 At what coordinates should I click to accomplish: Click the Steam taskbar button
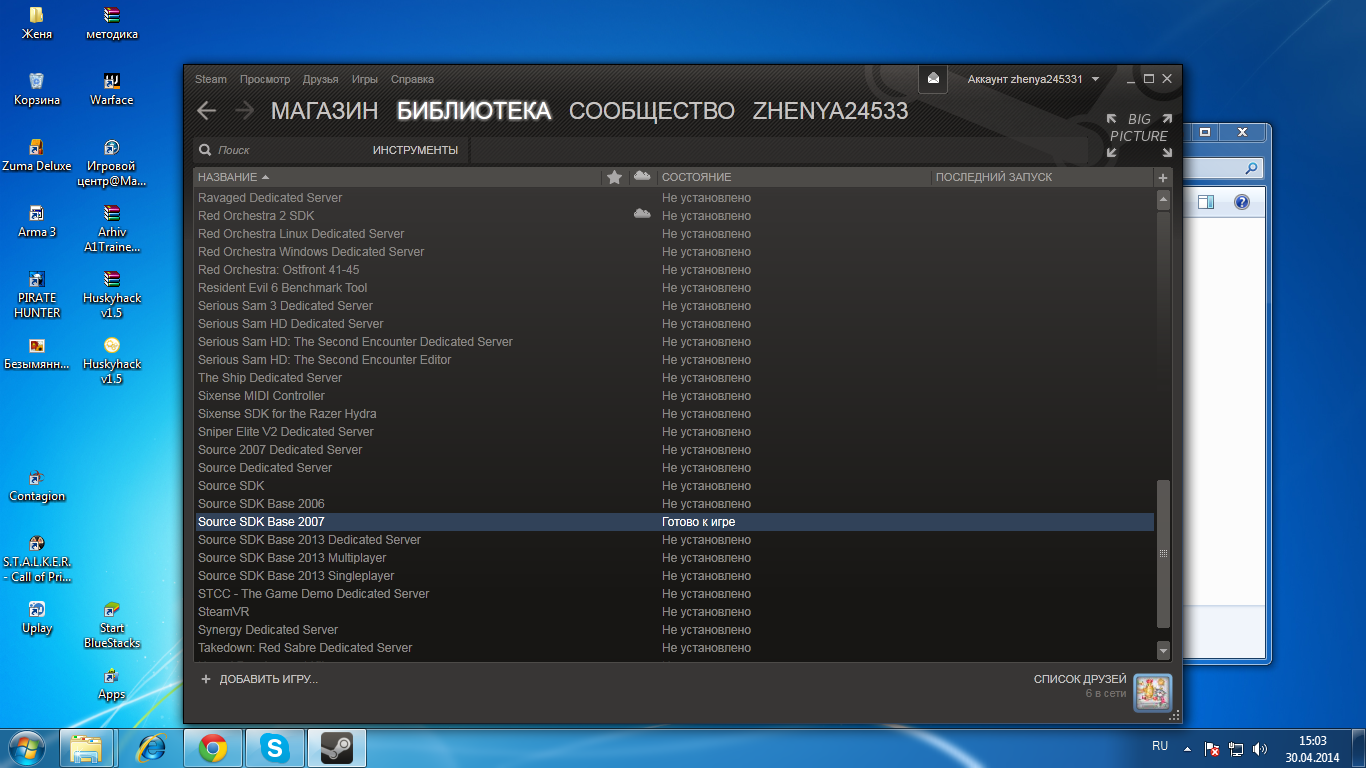tap(336, 748)
